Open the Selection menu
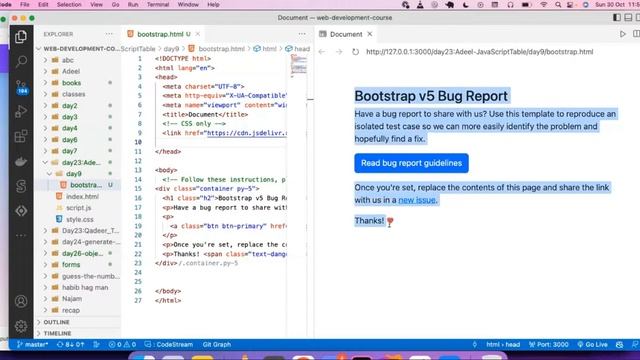Screen dimensions: 640x360 (x=69, y=4)
